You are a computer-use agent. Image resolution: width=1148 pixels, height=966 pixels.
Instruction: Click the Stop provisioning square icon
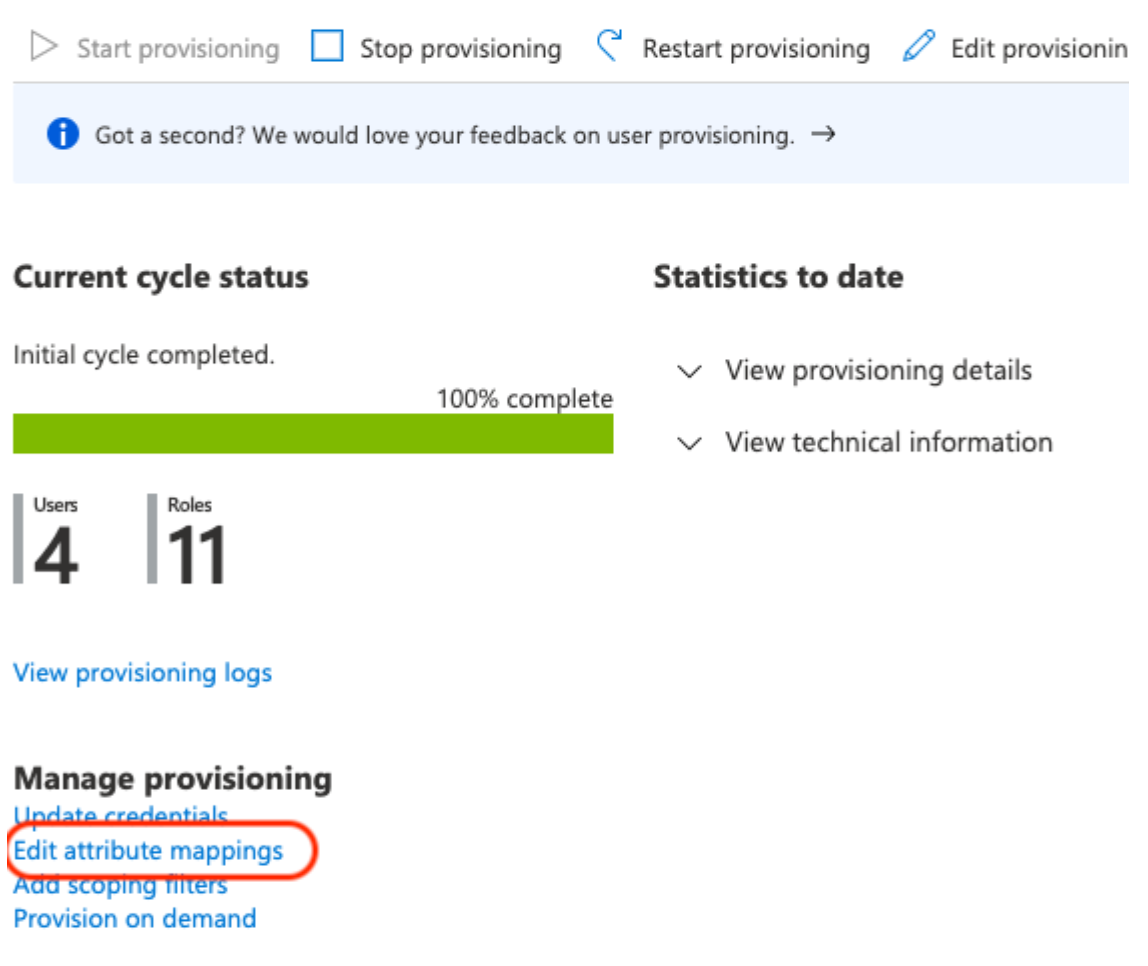[x=327, y=47]
